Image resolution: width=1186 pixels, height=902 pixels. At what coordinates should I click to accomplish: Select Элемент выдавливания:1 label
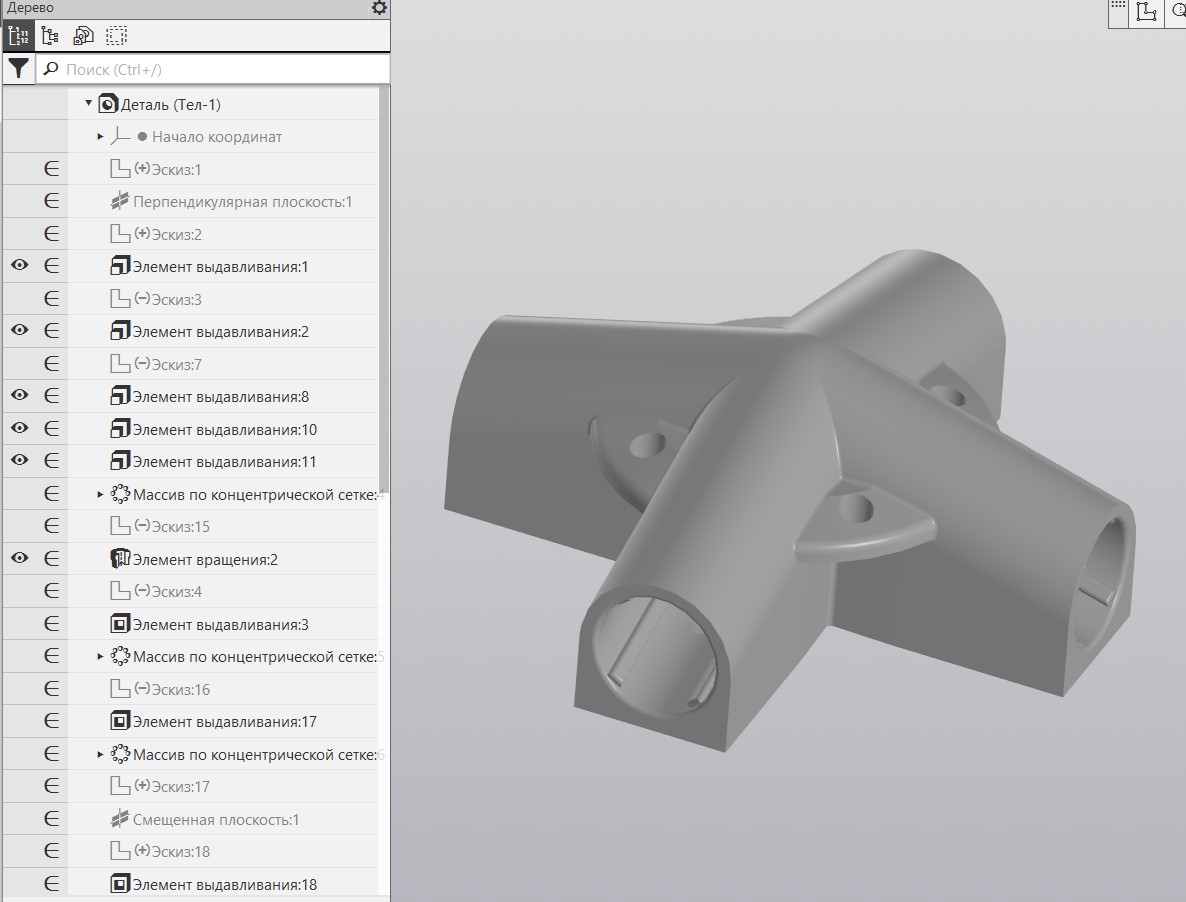(x=221, y=267)
